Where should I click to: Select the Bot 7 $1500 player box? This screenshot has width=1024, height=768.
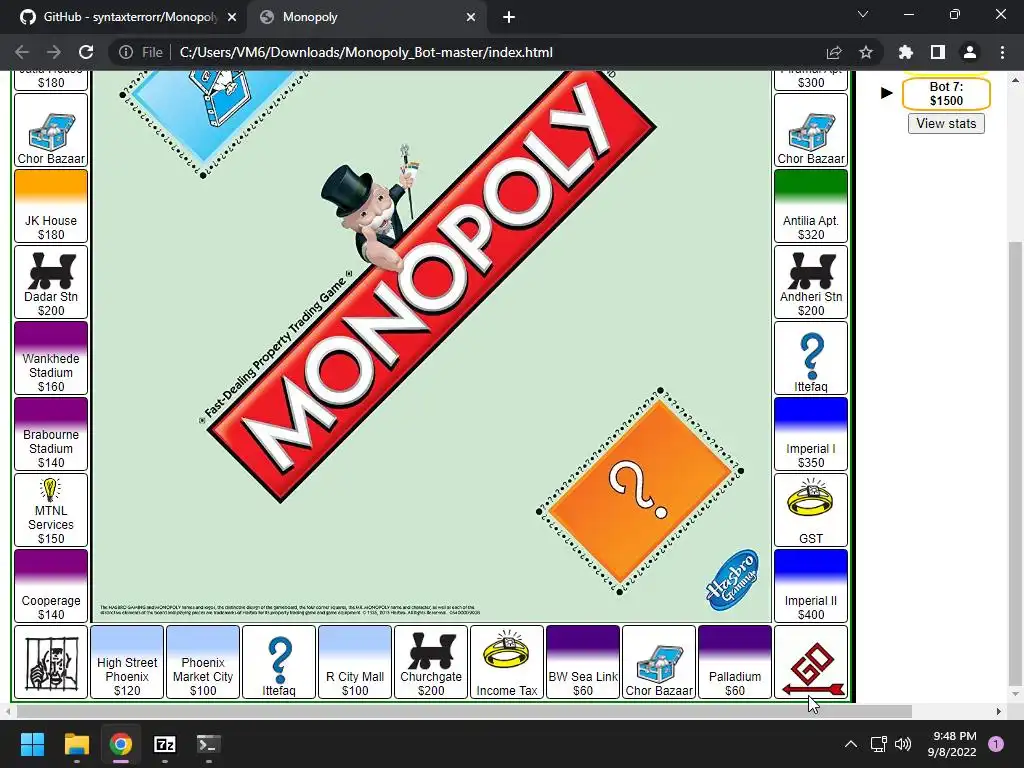click(x=946, y=93)
